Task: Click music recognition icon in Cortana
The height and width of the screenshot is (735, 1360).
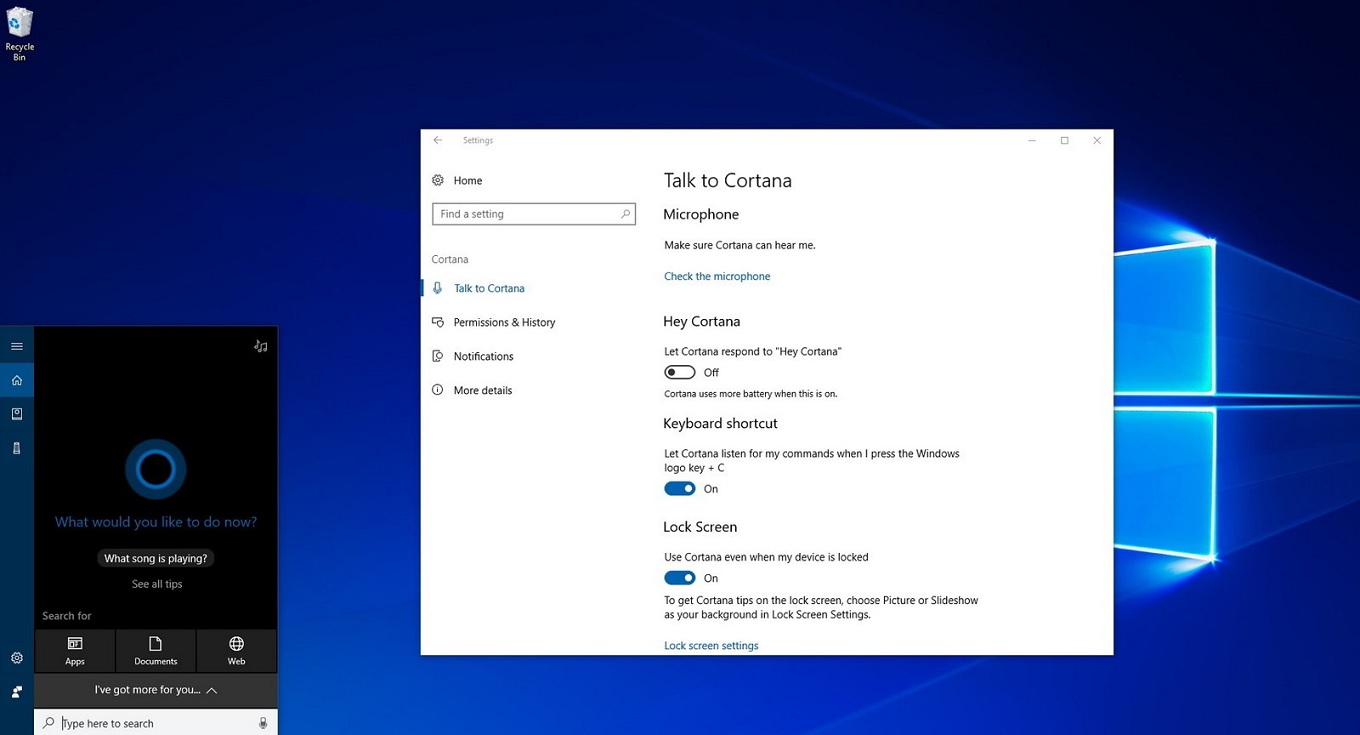Action: (260, 346)
